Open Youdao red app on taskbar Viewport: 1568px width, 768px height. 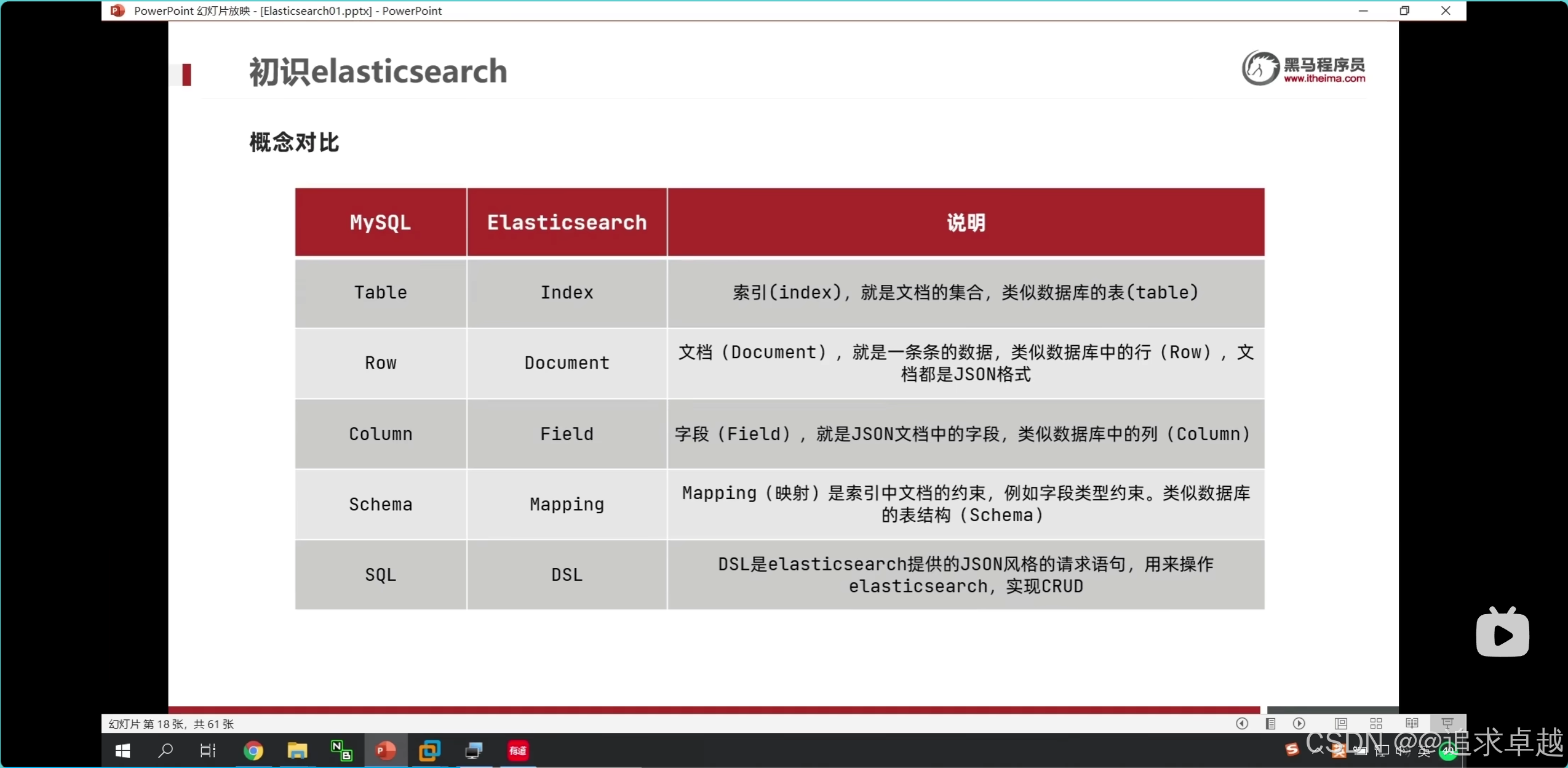click(518, 751)
